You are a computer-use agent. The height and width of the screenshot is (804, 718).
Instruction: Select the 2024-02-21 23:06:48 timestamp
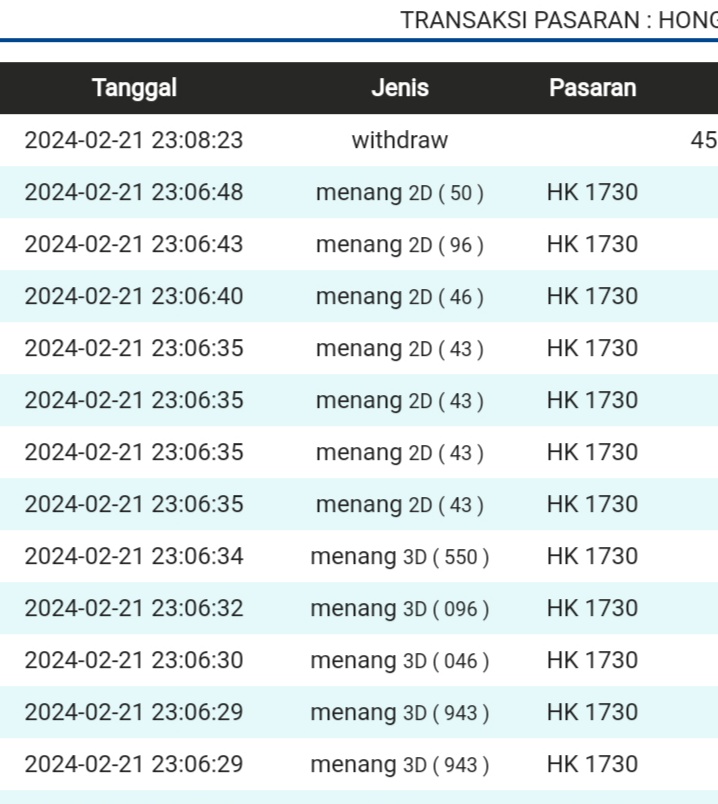[134, 192]
